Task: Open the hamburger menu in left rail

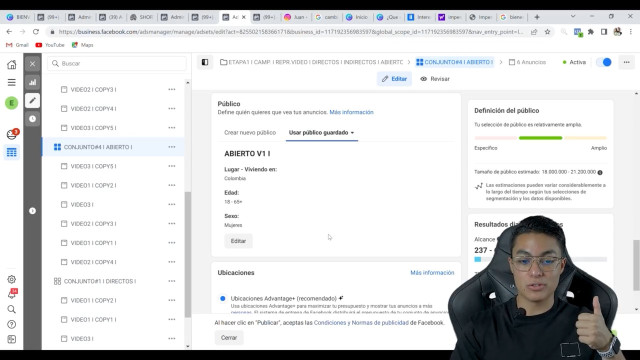Action: click(11, 82)
